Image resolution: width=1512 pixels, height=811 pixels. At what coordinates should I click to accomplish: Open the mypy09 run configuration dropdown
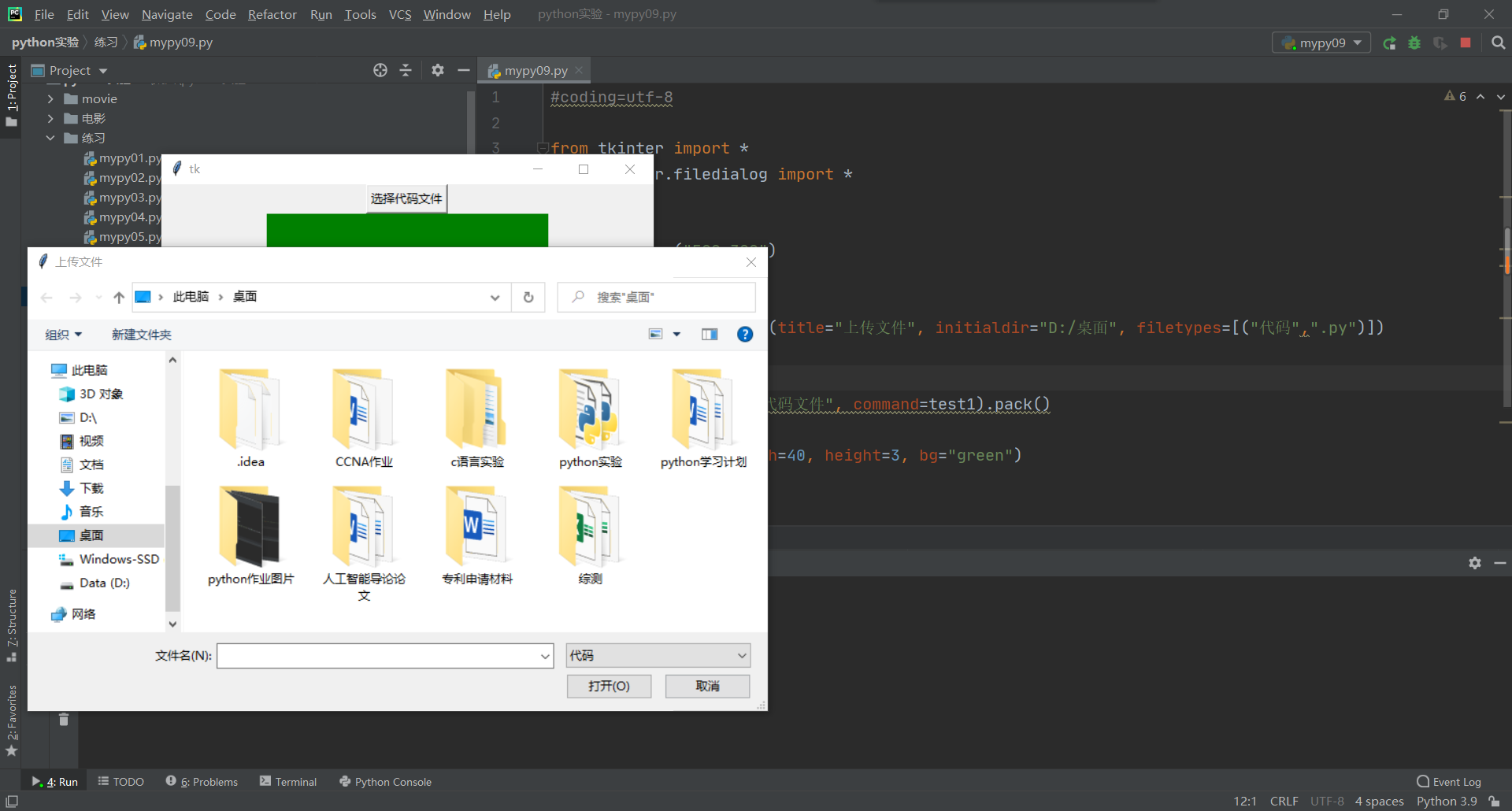(1321, 43)
